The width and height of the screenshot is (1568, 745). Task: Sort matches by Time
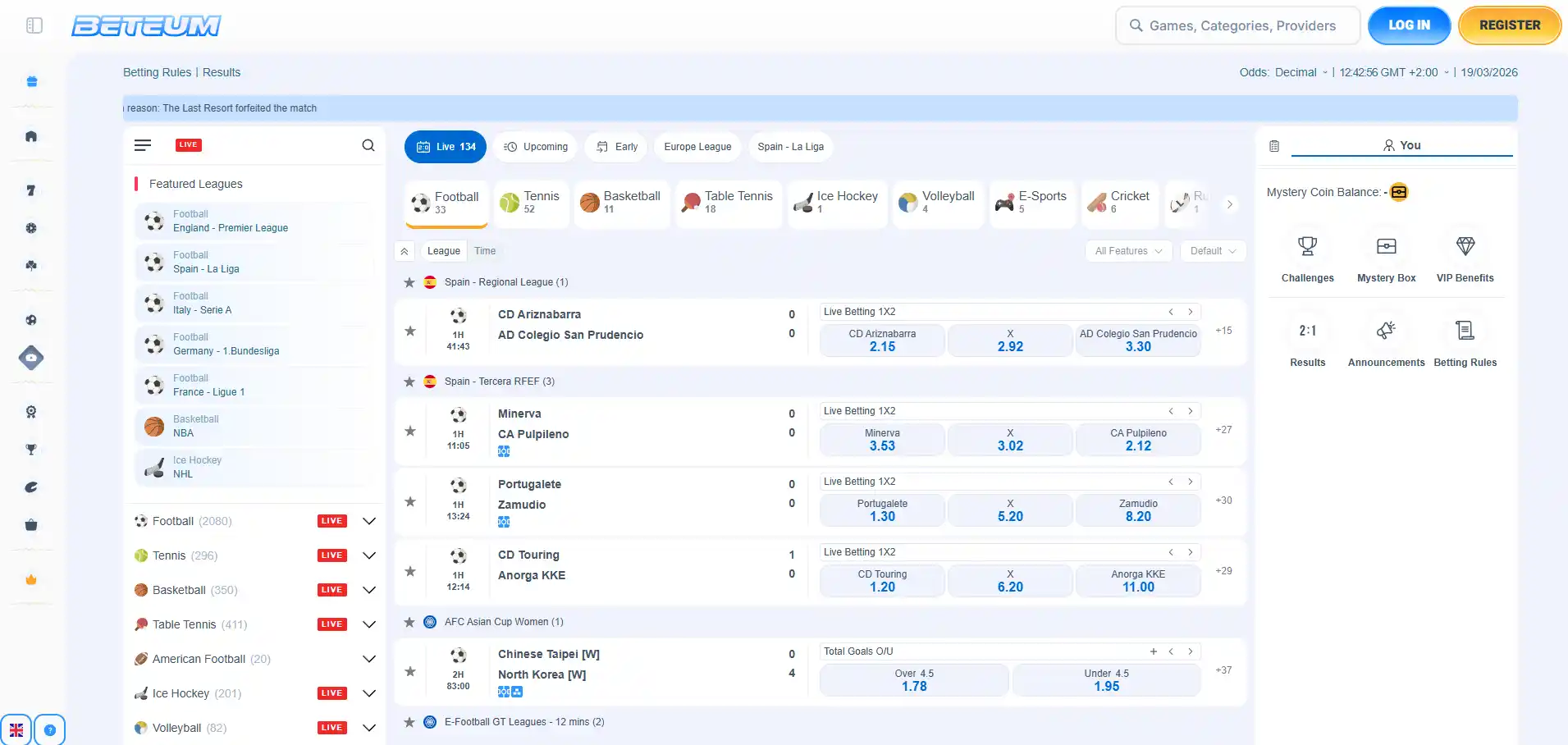485,251
